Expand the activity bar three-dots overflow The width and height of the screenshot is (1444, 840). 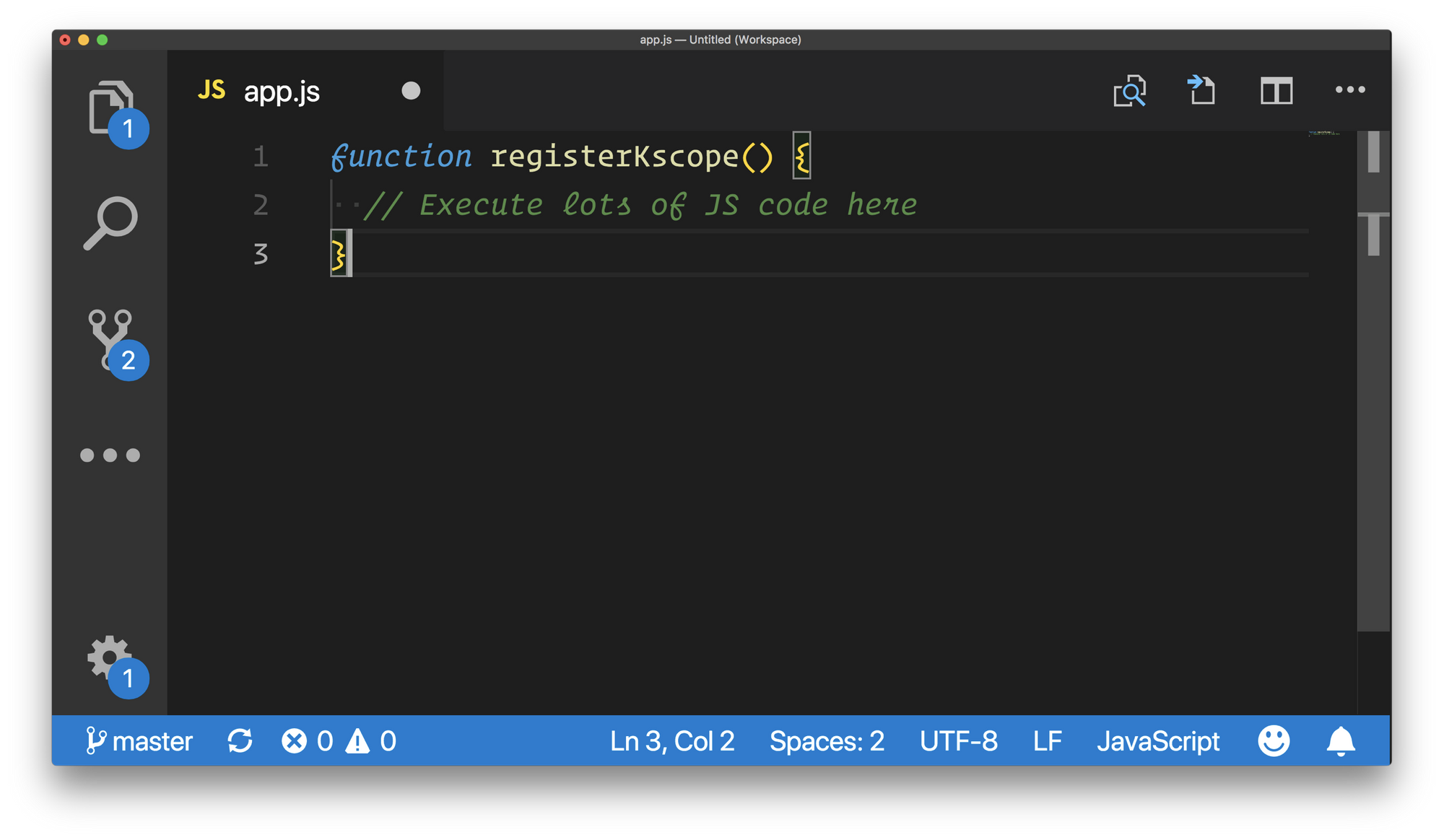[x=110, y=455]
